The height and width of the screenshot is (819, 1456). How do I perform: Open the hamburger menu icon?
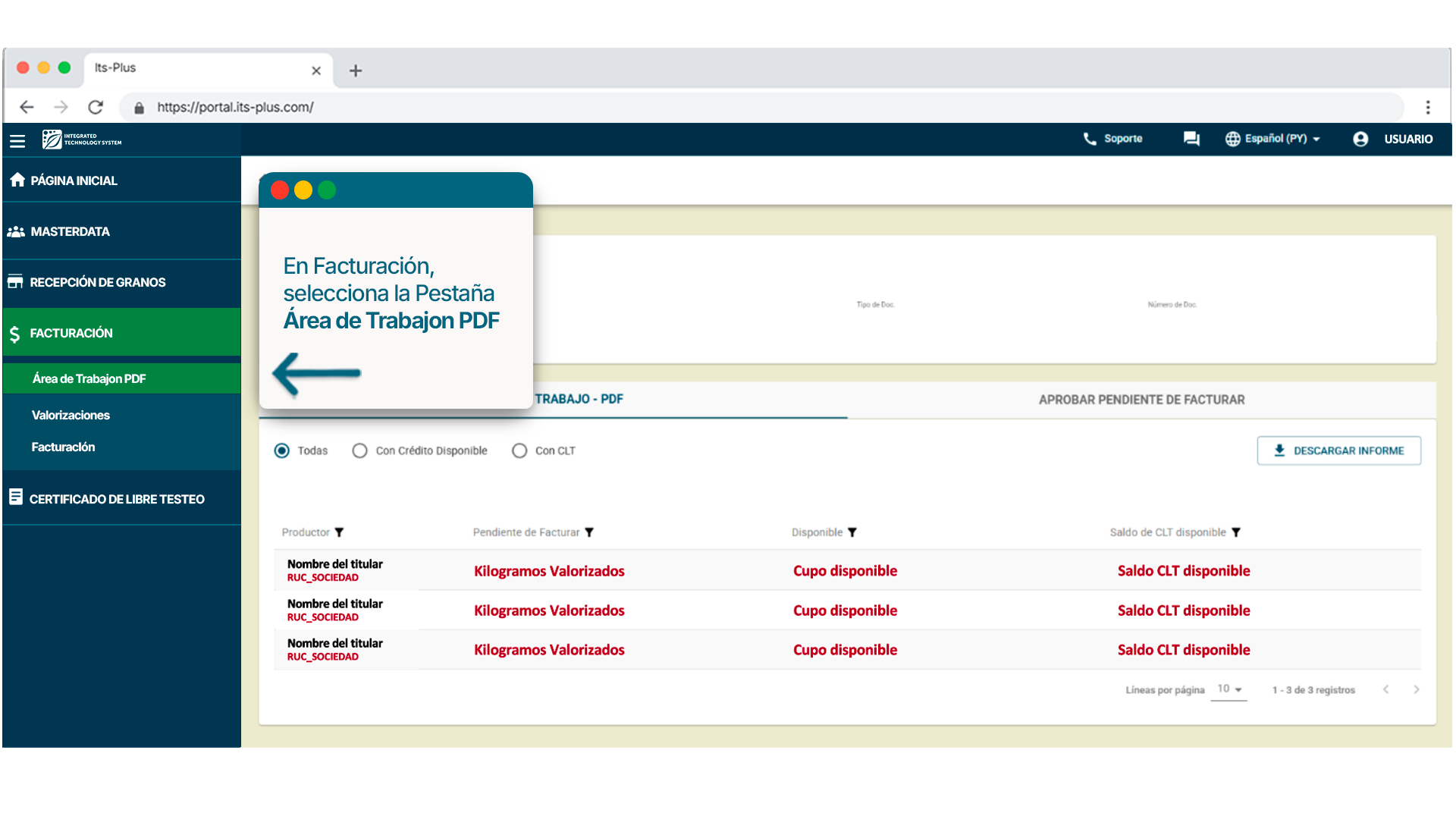17,140
